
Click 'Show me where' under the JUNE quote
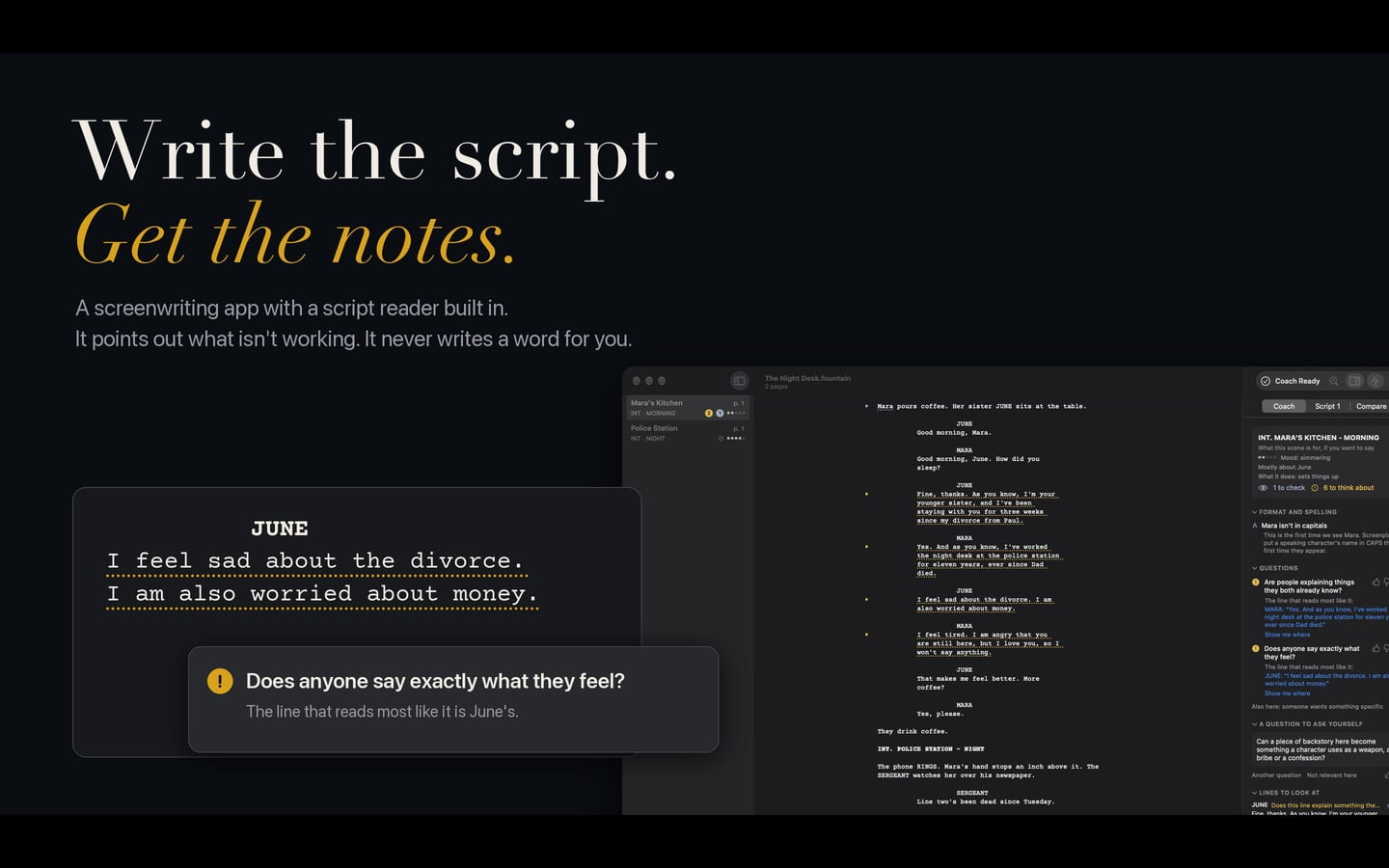(x=1288, y=693)
